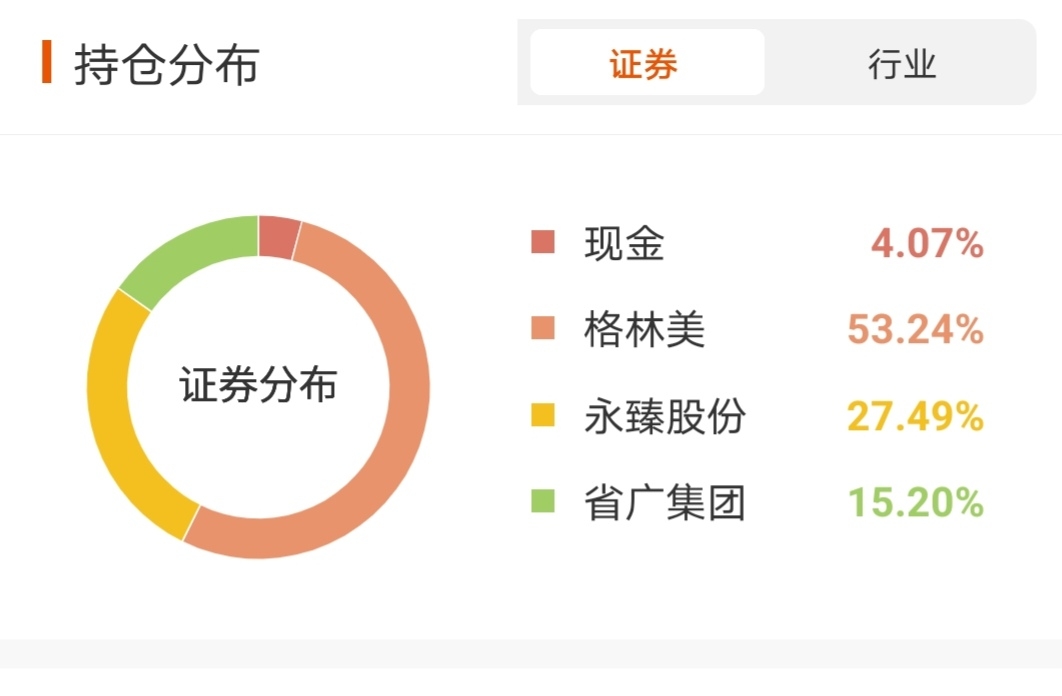Viewport: 1062px width, 696px height.
Task: Click the 证券分布 center chart label
Action: tap(258, 386)
